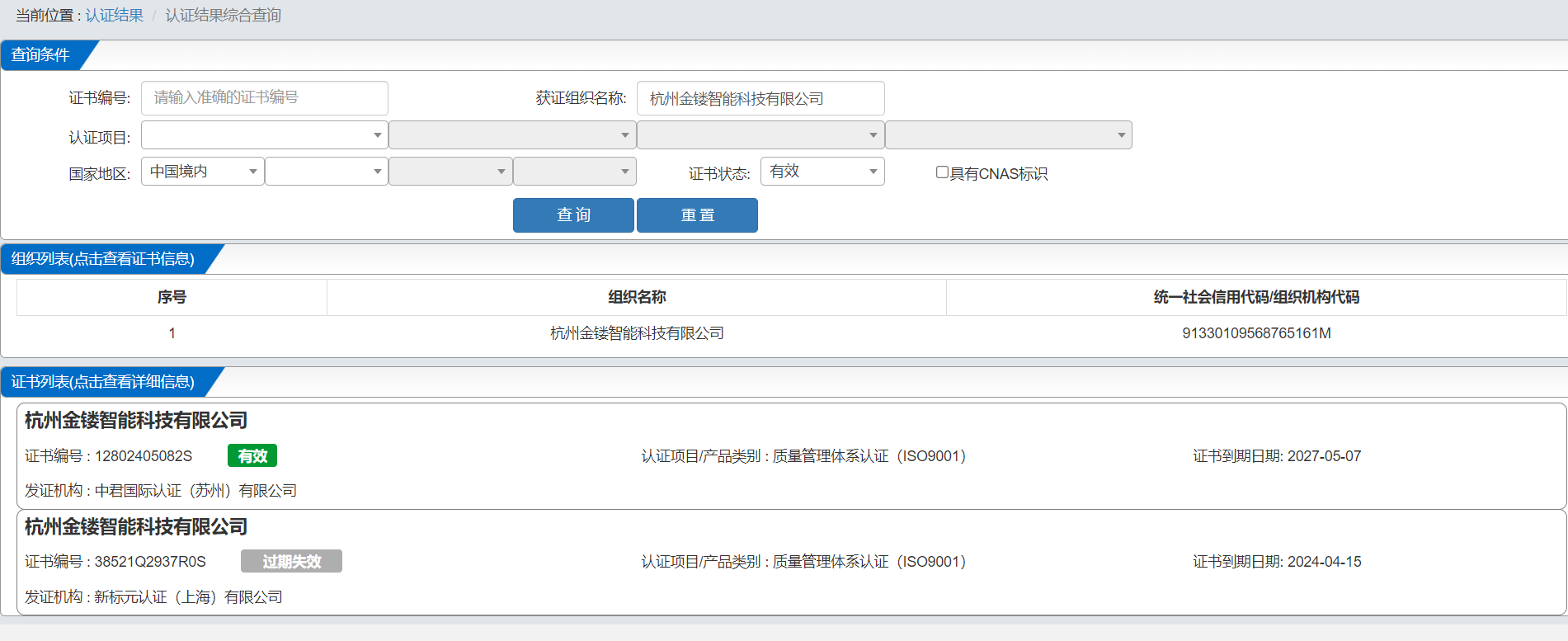The width and height of the screenshot is (1568, 641).
Task: Open the third 认证项目 dropdown
Action: (760, 135)
